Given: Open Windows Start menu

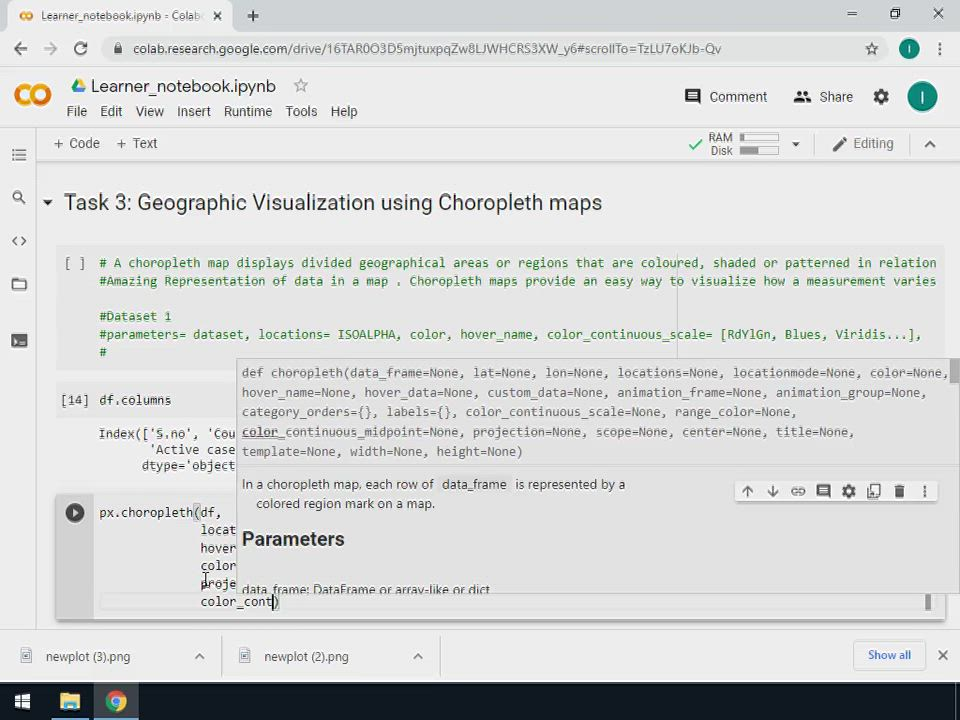Looking at the screenshot, I should coord(23,702).
